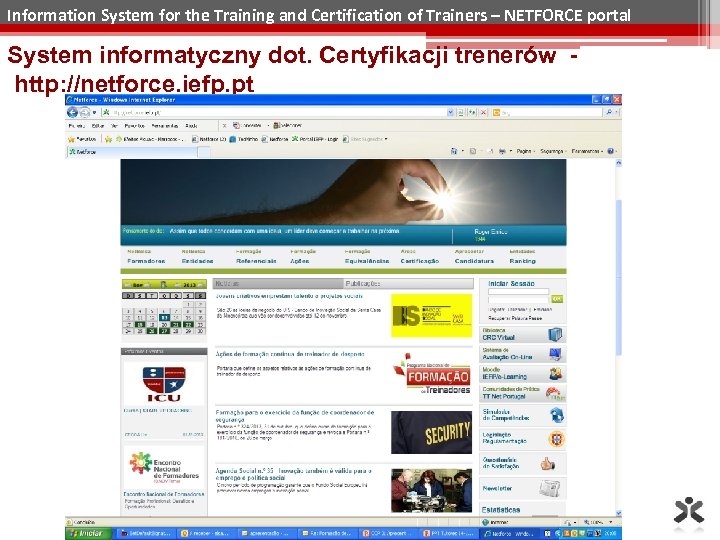Open the Newsletter newspaper icon
Screen dimensions: 720x540
[x=550, y=488]
